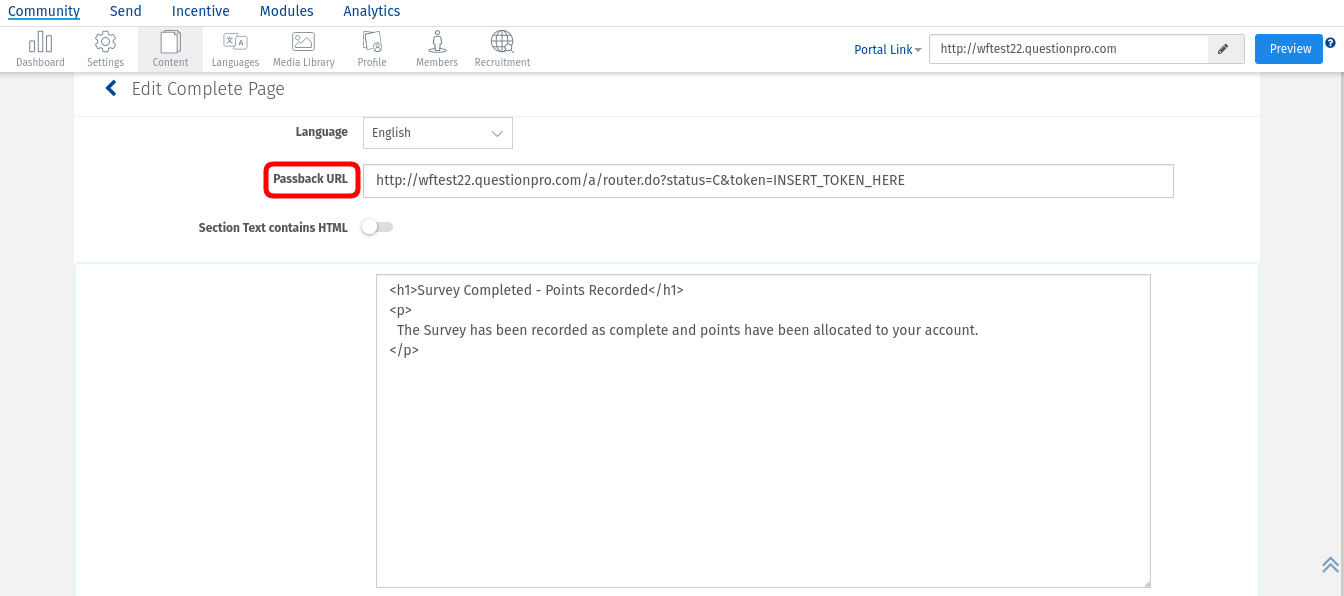Open the Send menu tab
1344x596 pixels.
pyautogui.click(x=126, y=11)
